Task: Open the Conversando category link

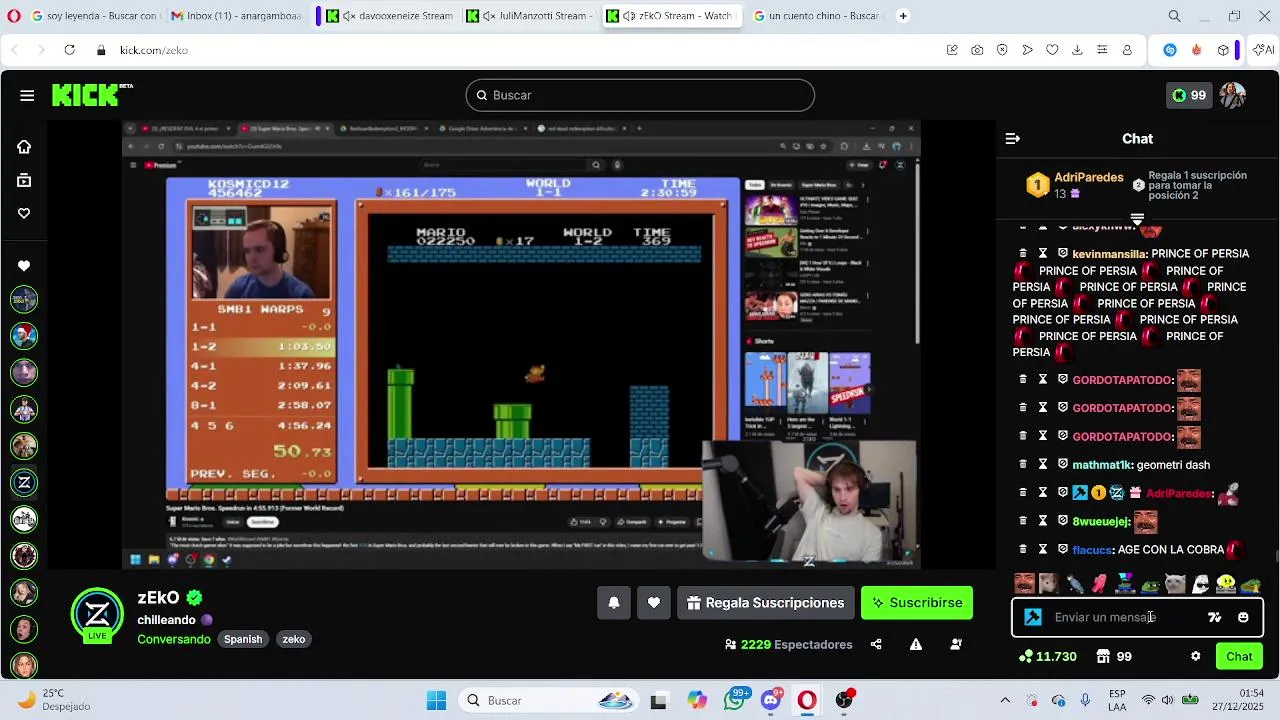Action: 174,639
